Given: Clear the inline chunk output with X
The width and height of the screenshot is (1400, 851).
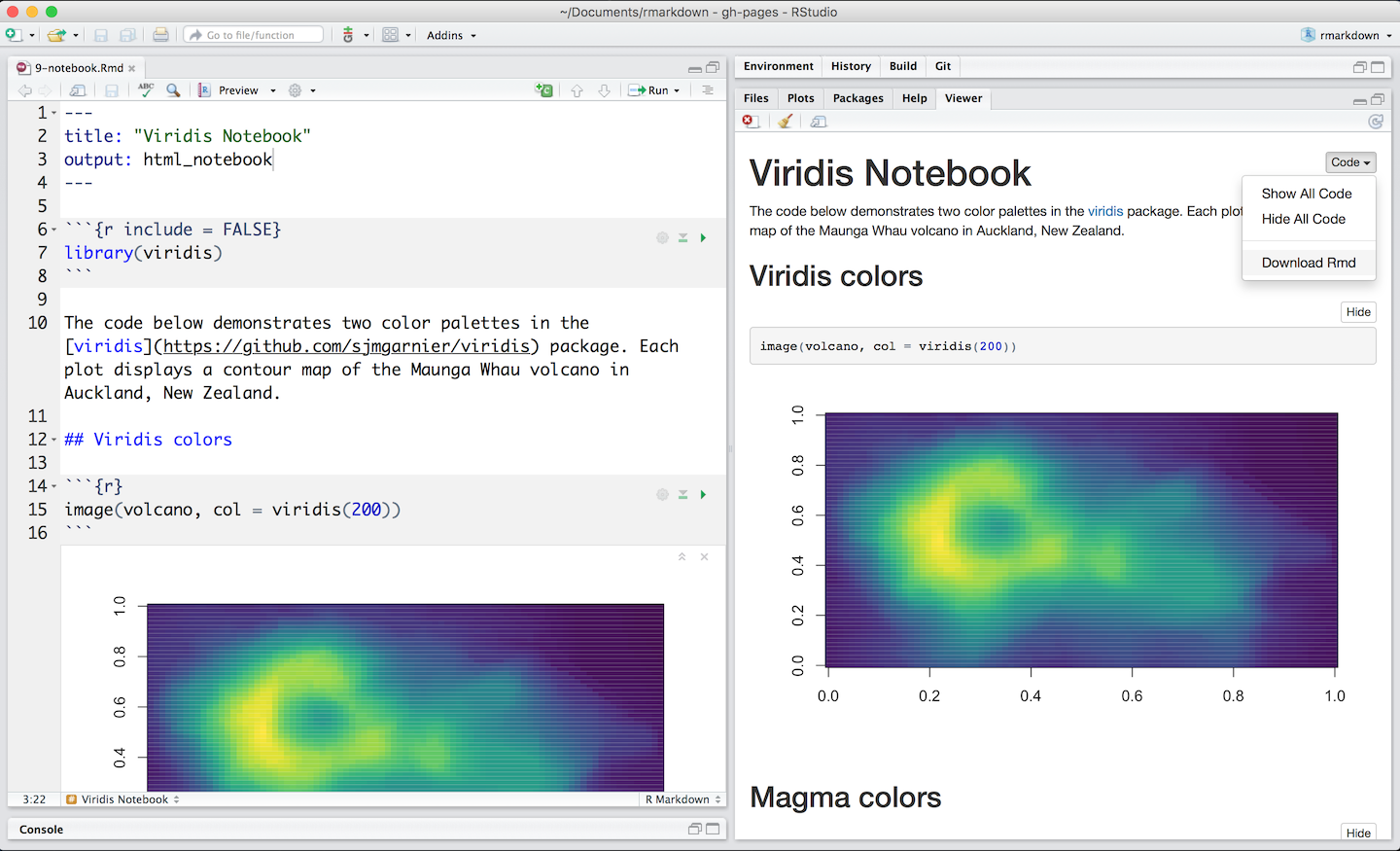Looking at the screenshot, I should click(x=704, y=557).
